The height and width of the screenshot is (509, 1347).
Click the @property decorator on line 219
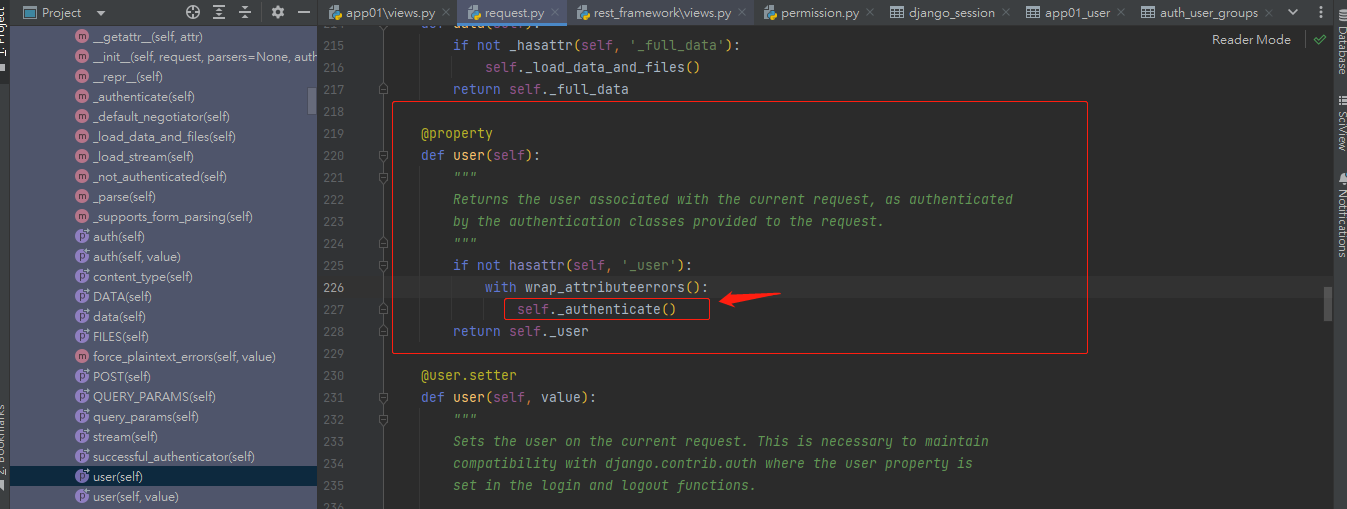(457, 133)
